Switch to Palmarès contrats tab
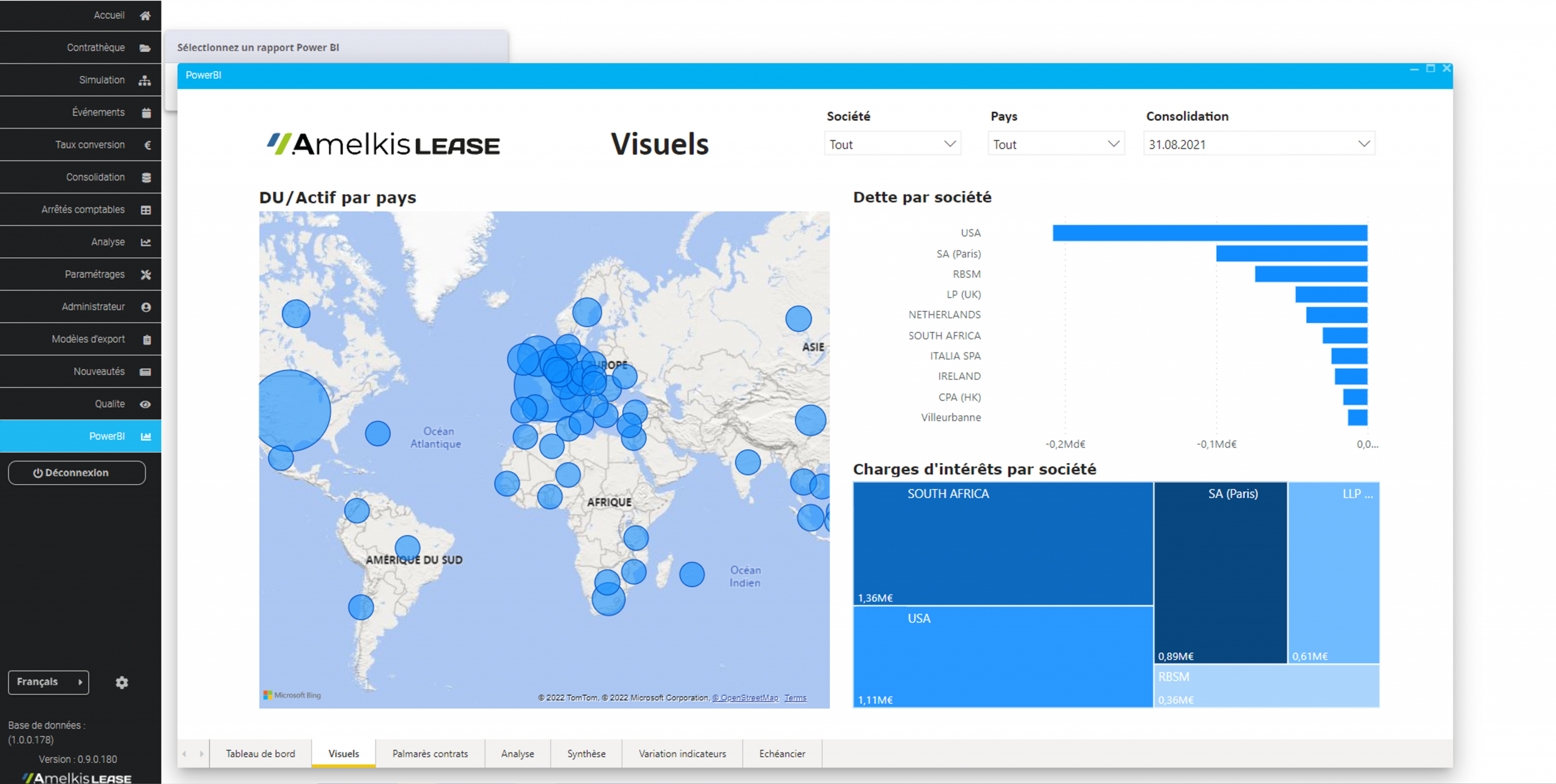 point(430,754)
